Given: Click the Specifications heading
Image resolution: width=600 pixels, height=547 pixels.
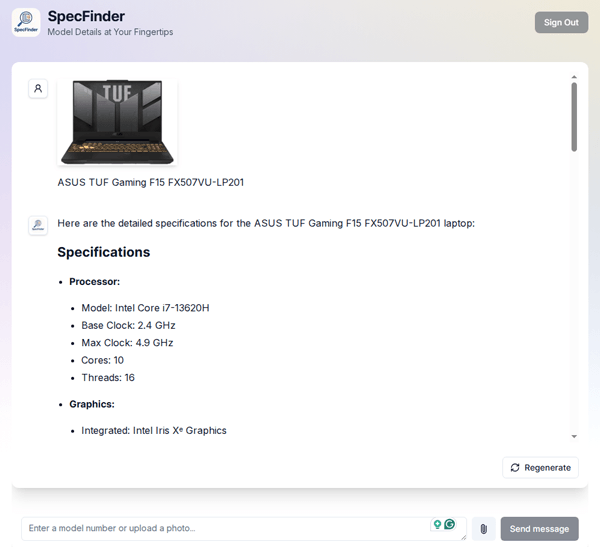Looking at the screenshot, I should [104, 252].
